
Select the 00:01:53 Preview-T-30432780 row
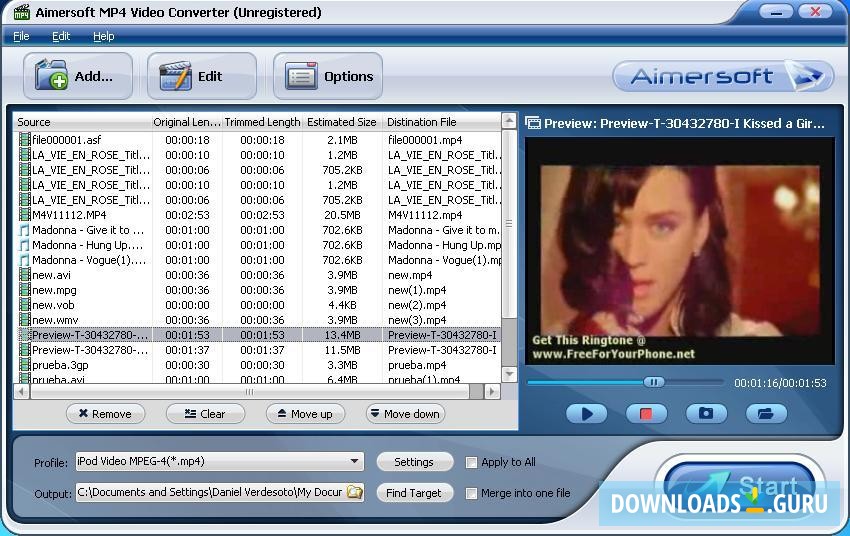pyautogui.click(x=257, y=335)
